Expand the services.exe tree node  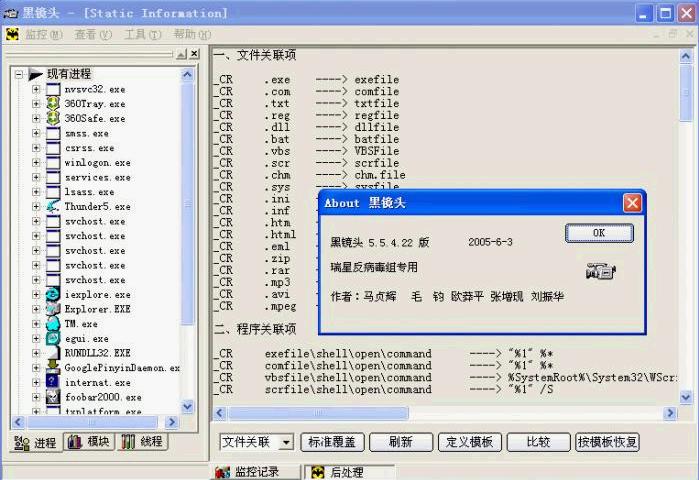[x=36, y=177]
